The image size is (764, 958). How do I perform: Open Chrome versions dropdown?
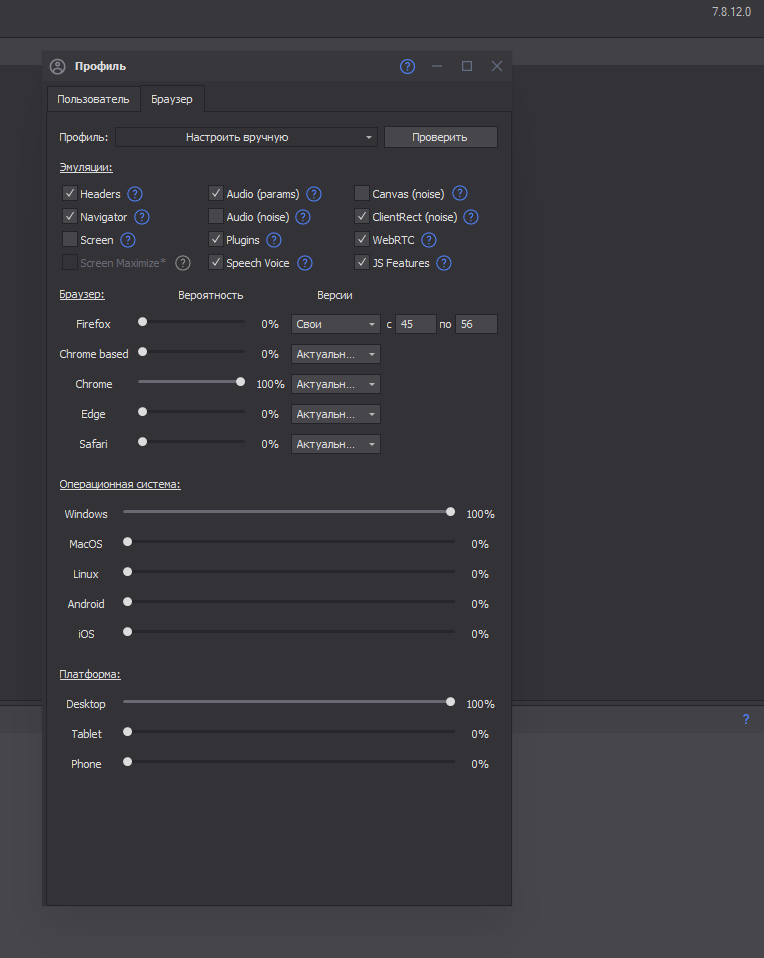click(335, 384)
